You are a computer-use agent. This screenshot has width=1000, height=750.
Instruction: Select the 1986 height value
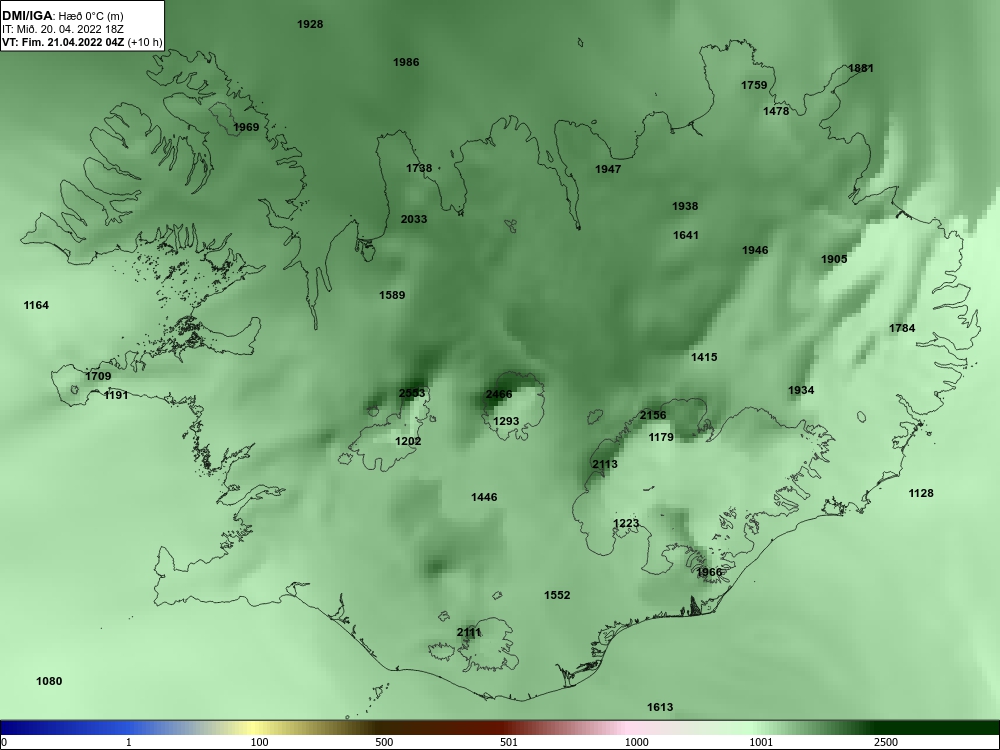(406, 62)
